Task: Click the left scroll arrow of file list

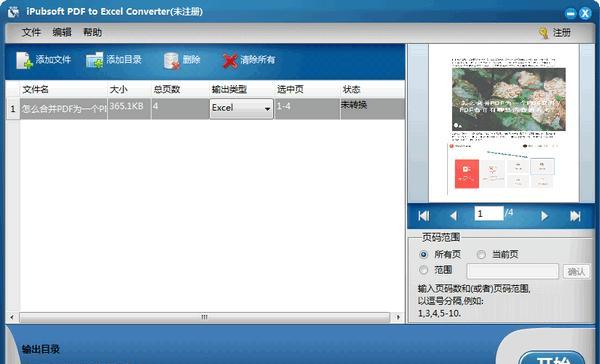Action: [12, 317]
